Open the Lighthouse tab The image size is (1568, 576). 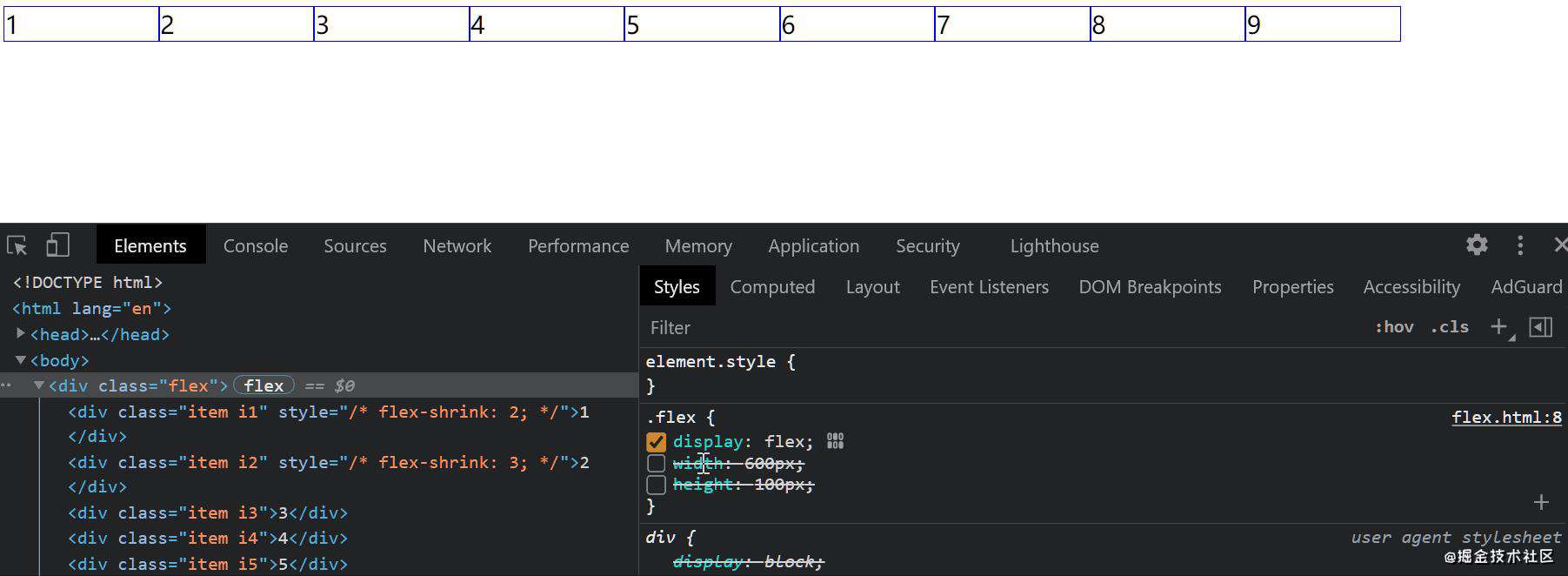pyautogui.click(x=1055, y=246)
